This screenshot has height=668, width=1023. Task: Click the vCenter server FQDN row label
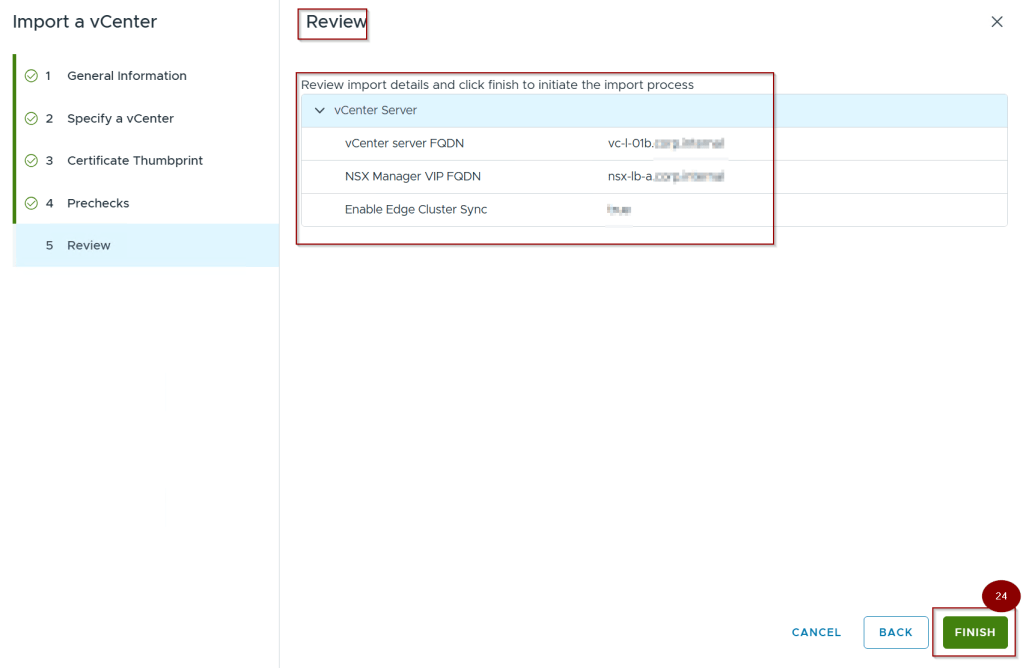coord(404,144)
